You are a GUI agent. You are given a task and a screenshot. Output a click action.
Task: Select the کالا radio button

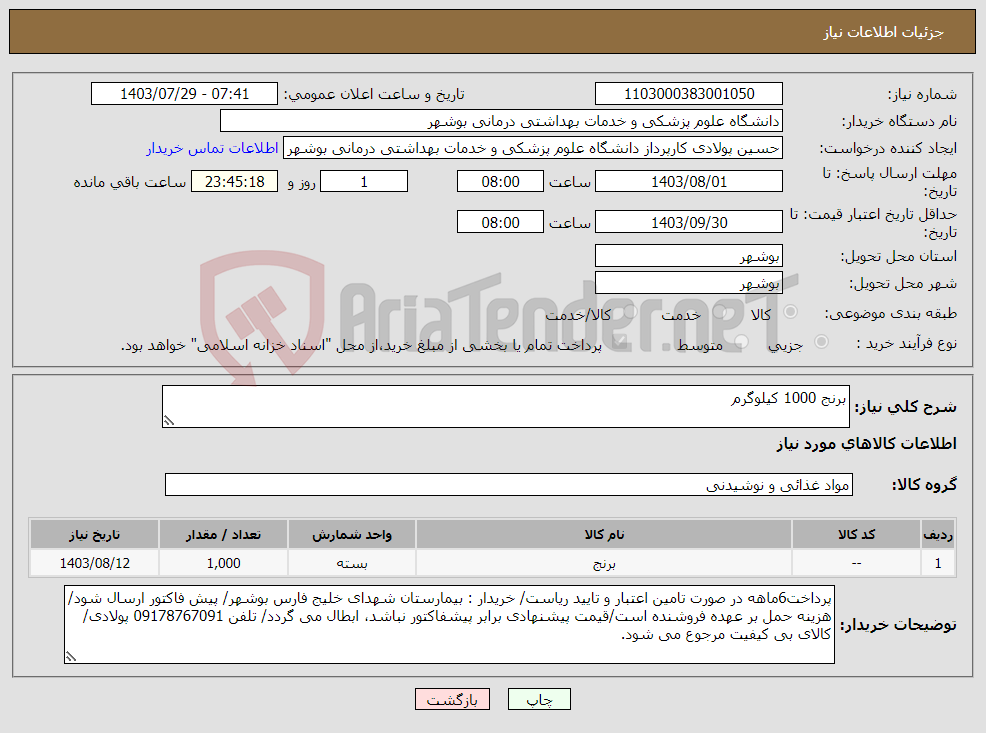pyautogui.click(x=791, y=312)
